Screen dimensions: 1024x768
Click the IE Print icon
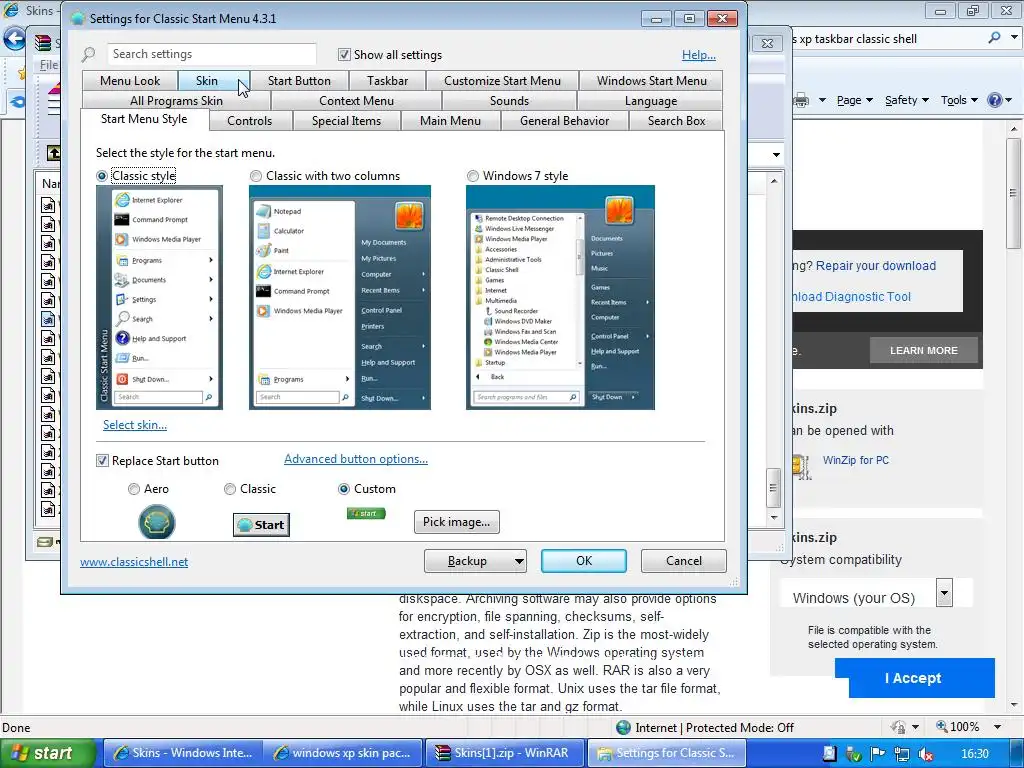click(801, 100)
